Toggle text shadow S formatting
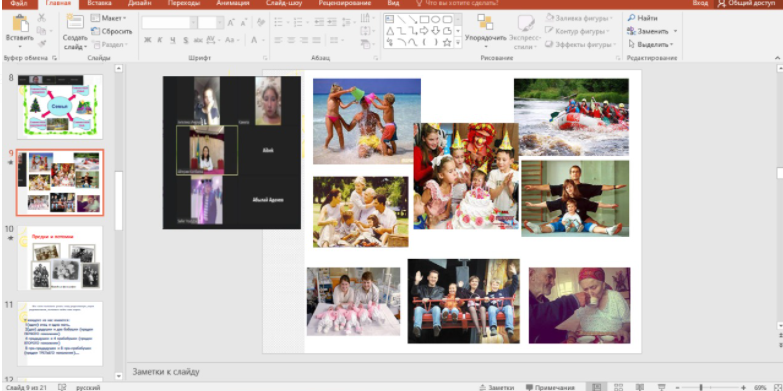This screenshot has width=783, height=391. (x=186, y=40)
